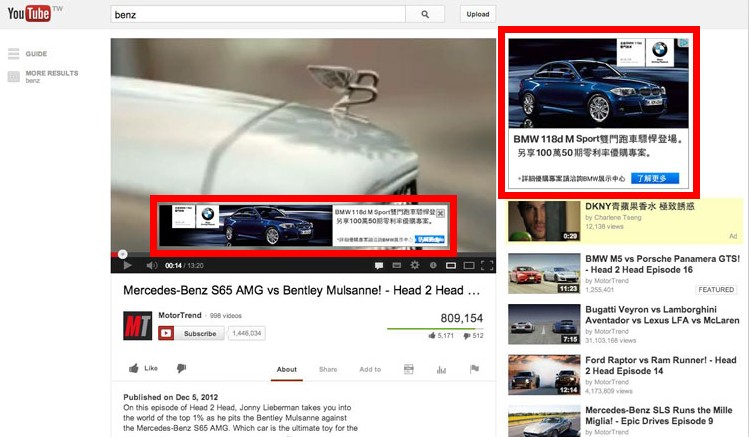Image resolution: width=749 pixels, height=437 pixels.
Task: Select the About tab
Action: [x=287, y=370]
